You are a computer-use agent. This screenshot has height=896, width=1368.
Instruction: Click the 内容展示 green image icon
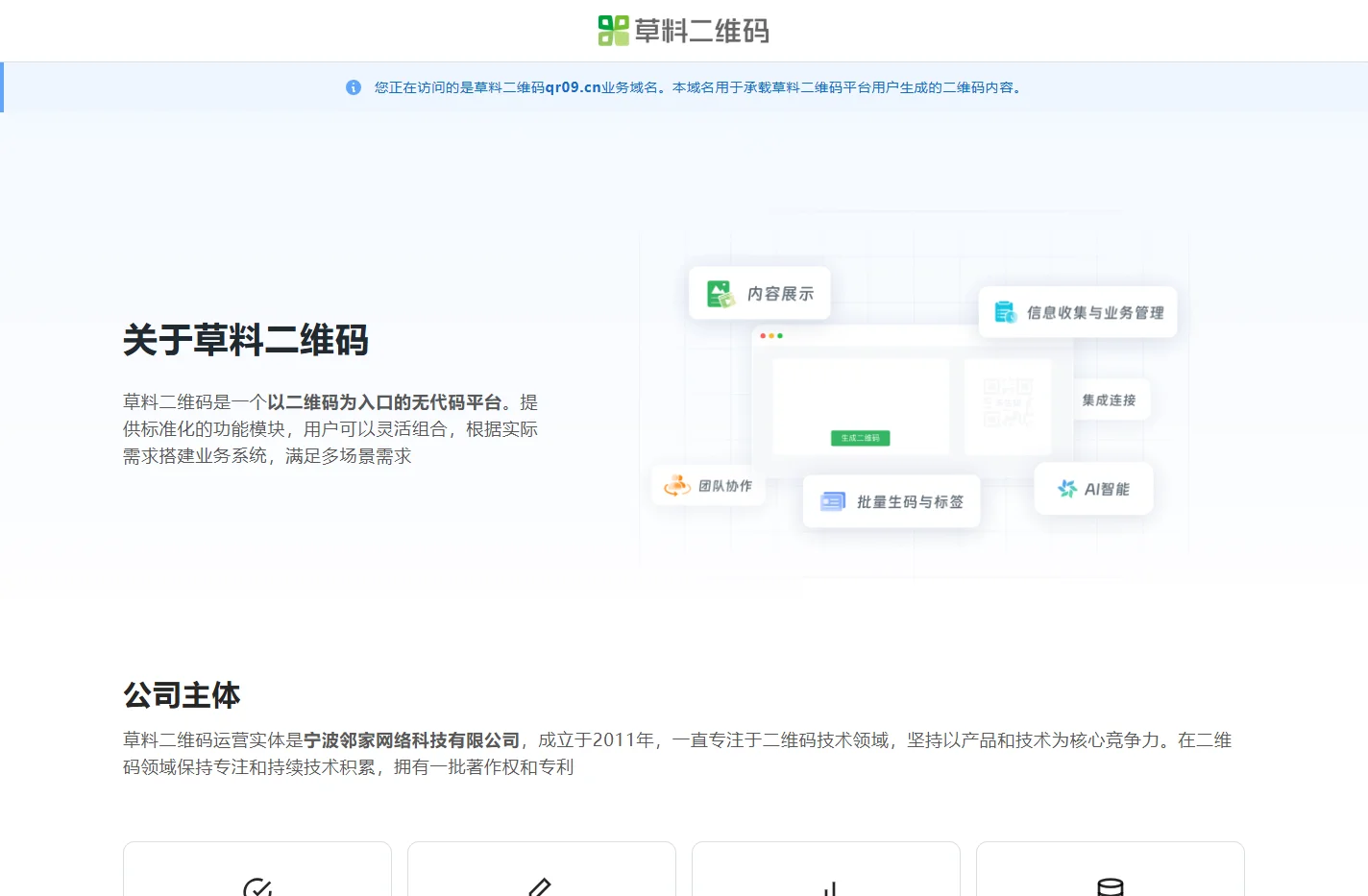coord(721,294)
